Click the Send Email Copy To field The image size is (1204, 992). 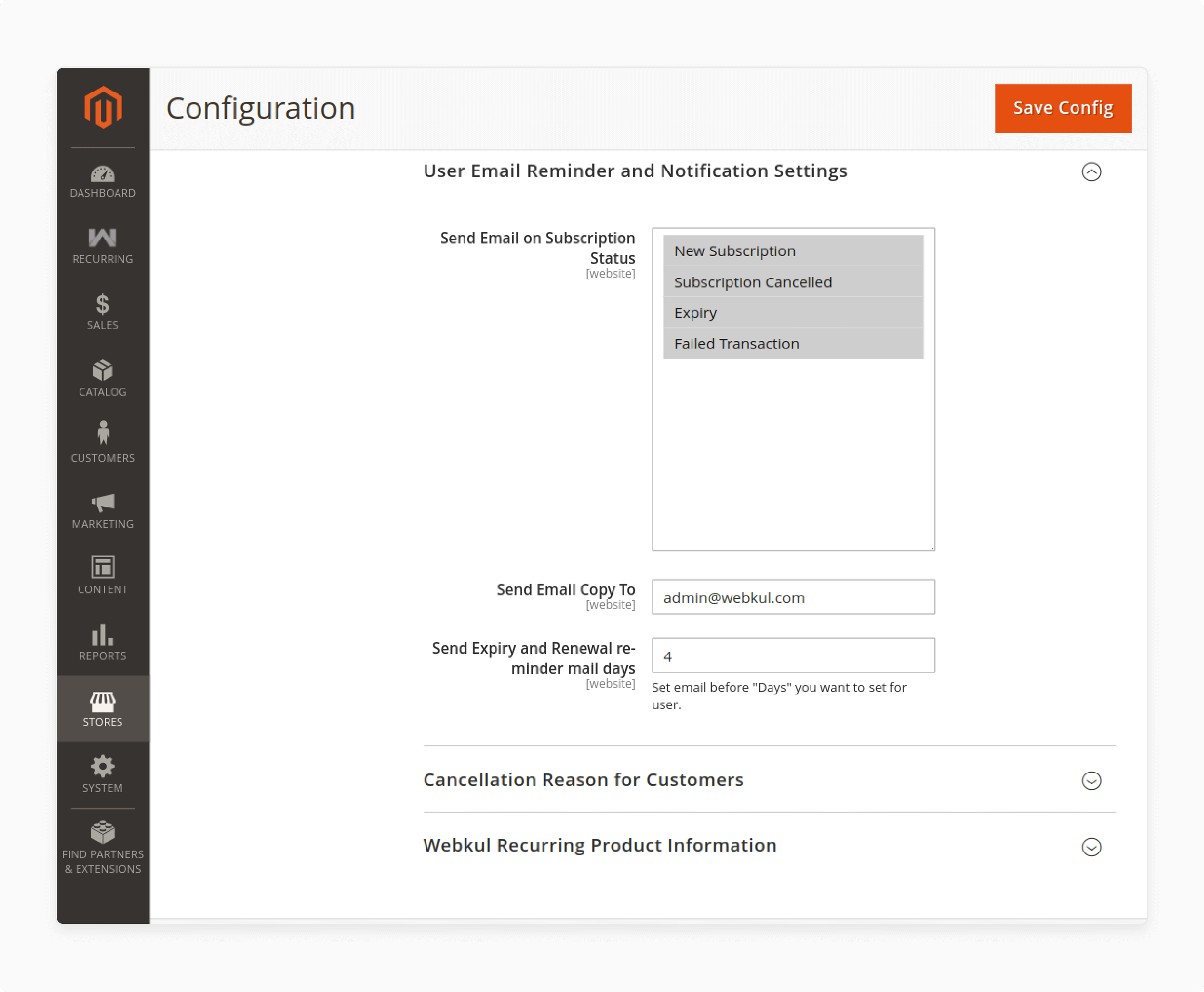793,597
